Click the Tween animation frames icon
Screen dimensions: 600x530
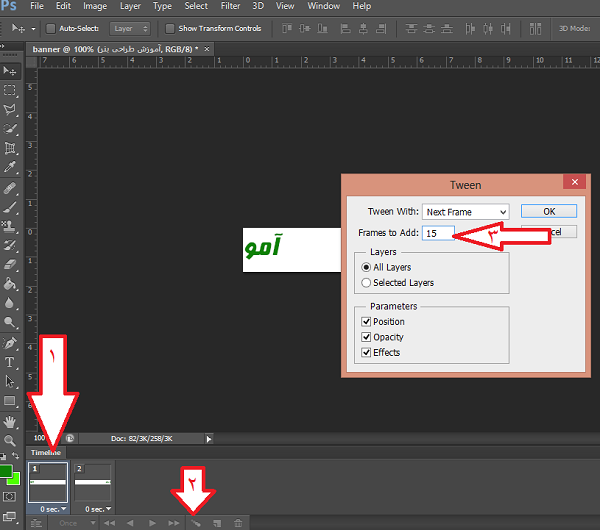196,523
